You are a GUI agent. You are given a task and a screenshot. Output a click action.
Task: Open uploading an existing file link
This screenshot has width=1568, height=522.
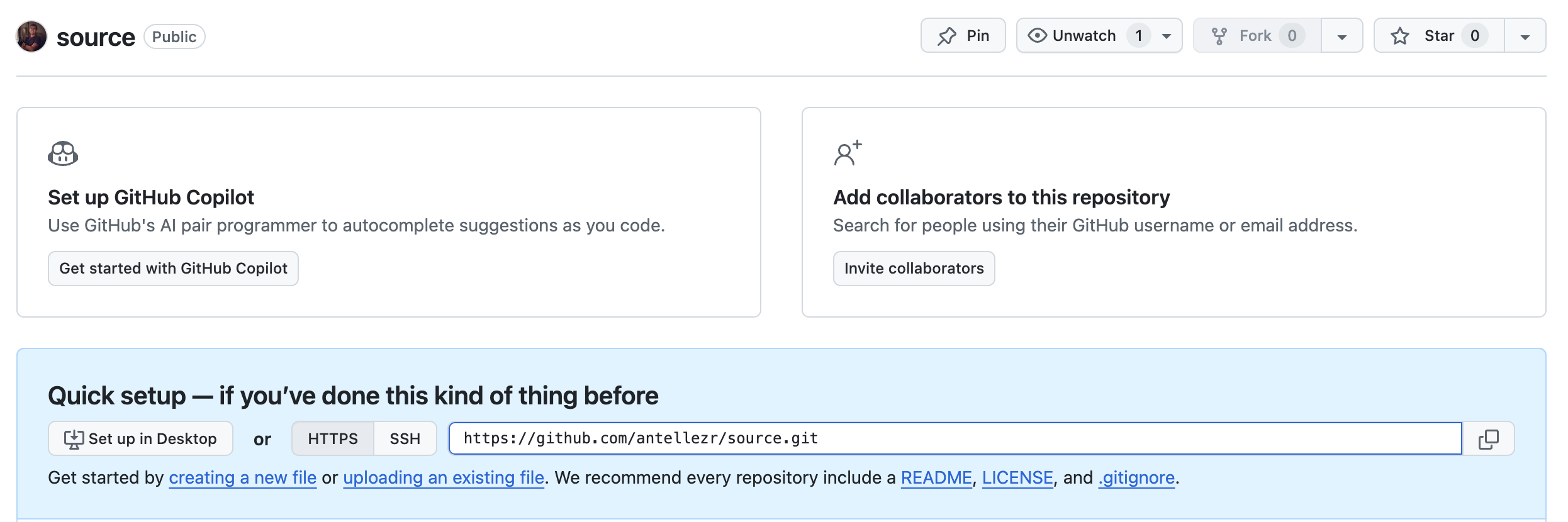coord(444,478)
